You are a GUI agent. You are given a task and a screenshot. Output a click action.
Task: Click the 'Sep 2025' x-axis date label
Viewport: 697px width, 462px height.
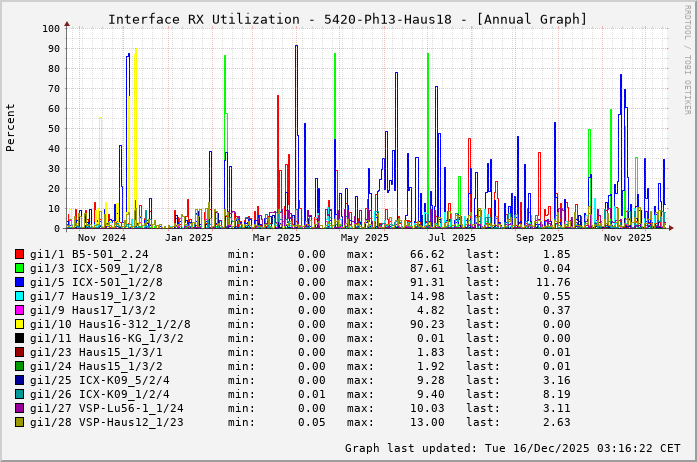pyautogui.click(x=540, y=237)
